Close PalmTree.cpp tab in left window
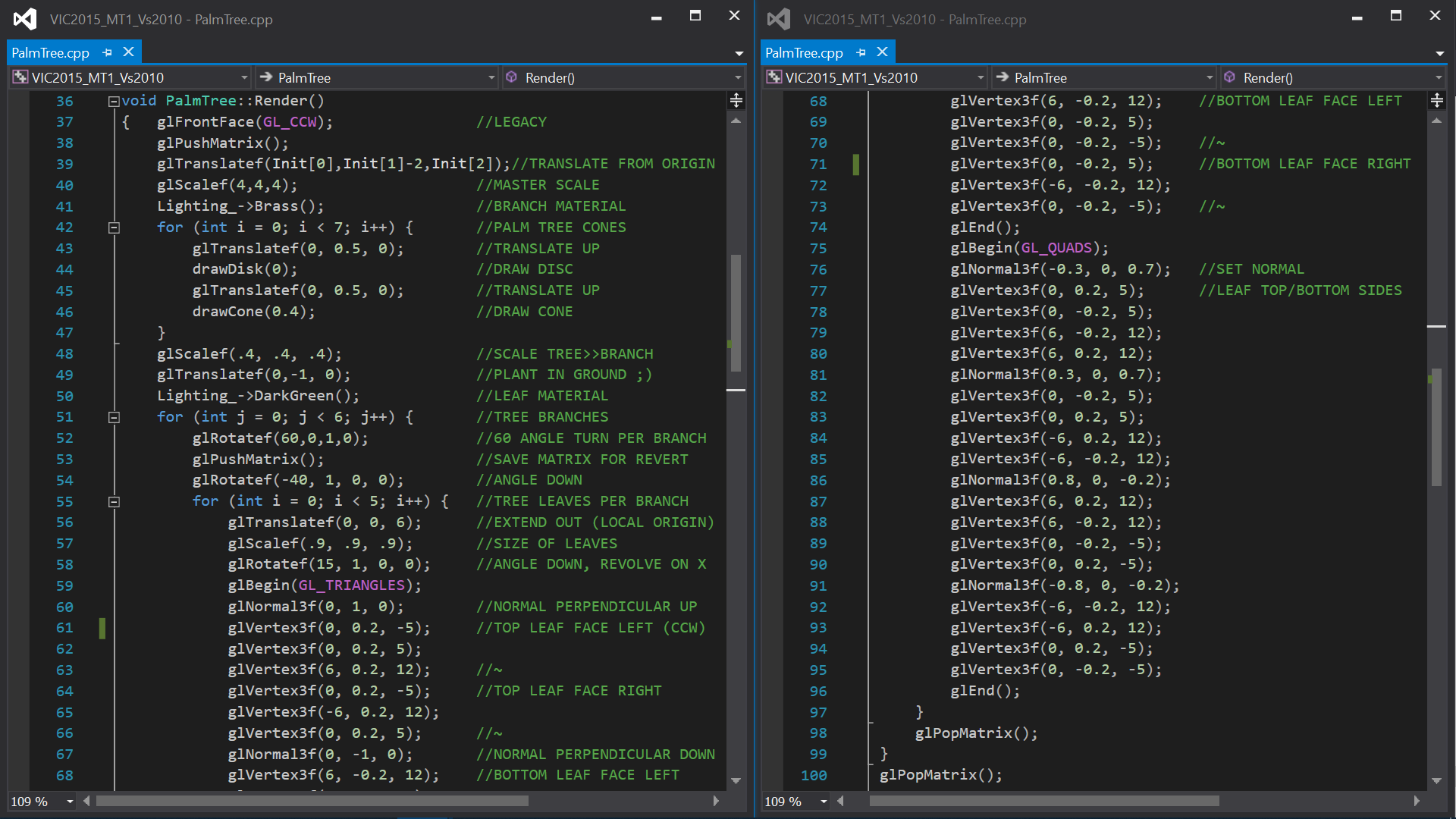Screen dimensions: 1456x819 [128, 52]
